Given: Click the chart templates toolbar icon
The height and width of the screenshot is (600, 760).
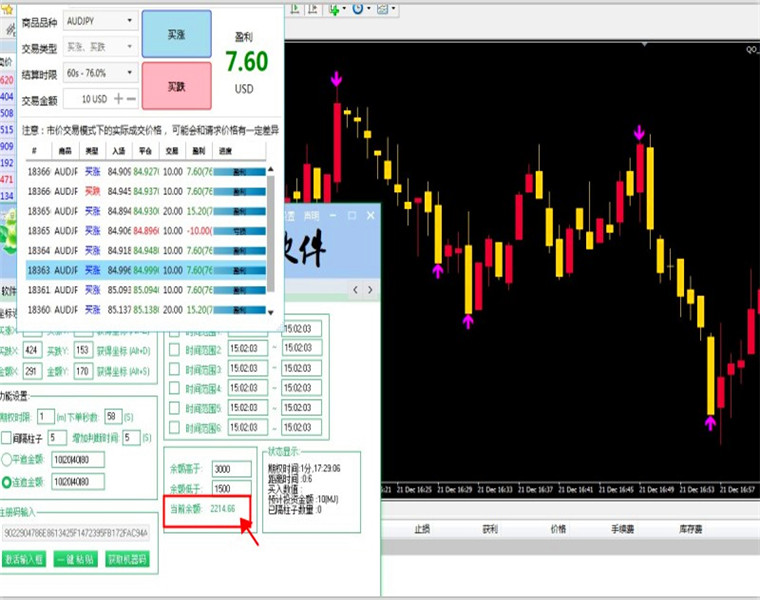Looking at the screenshot, I should [x=382, y=9].
